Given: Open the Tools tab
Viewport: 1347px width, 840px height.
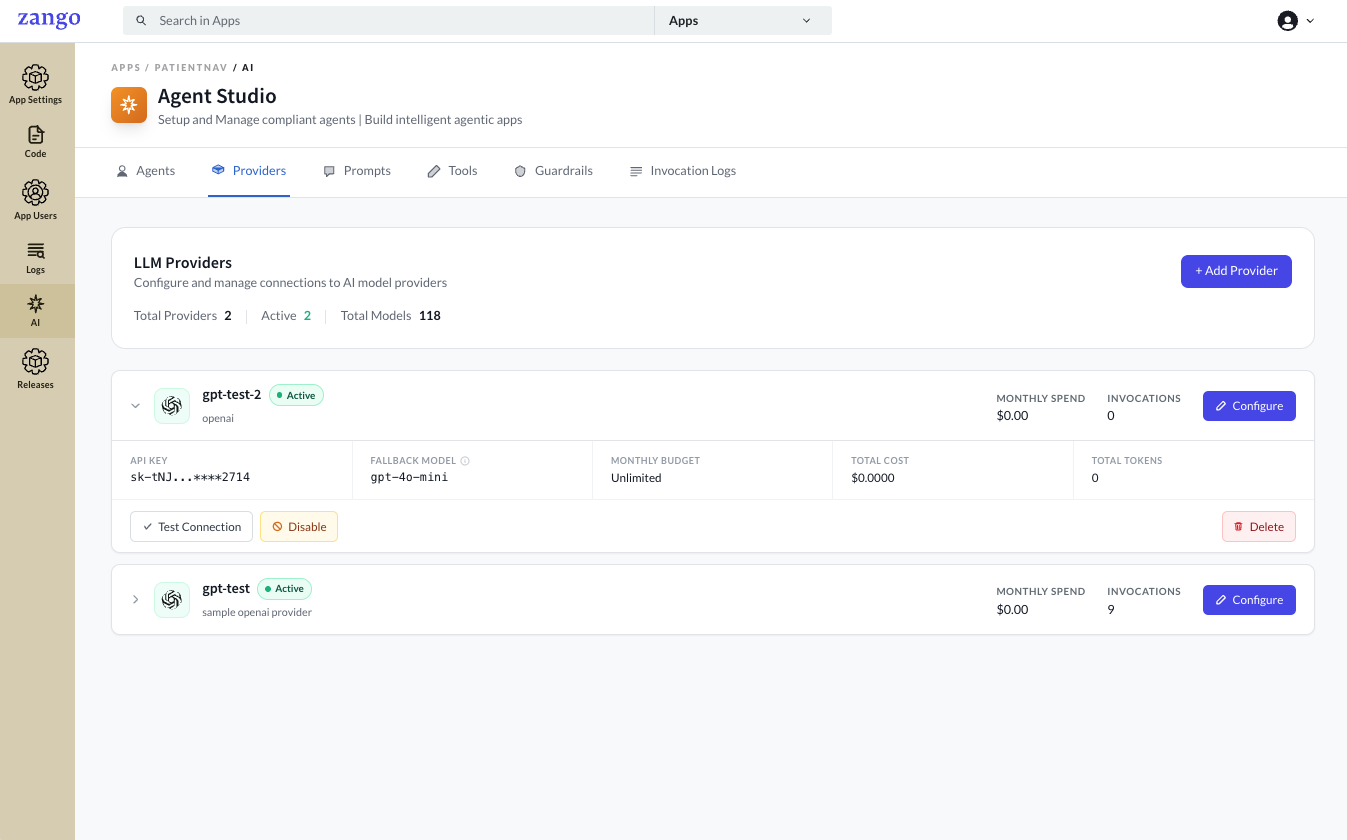Looking at the screenshot, I should [452, 171].
